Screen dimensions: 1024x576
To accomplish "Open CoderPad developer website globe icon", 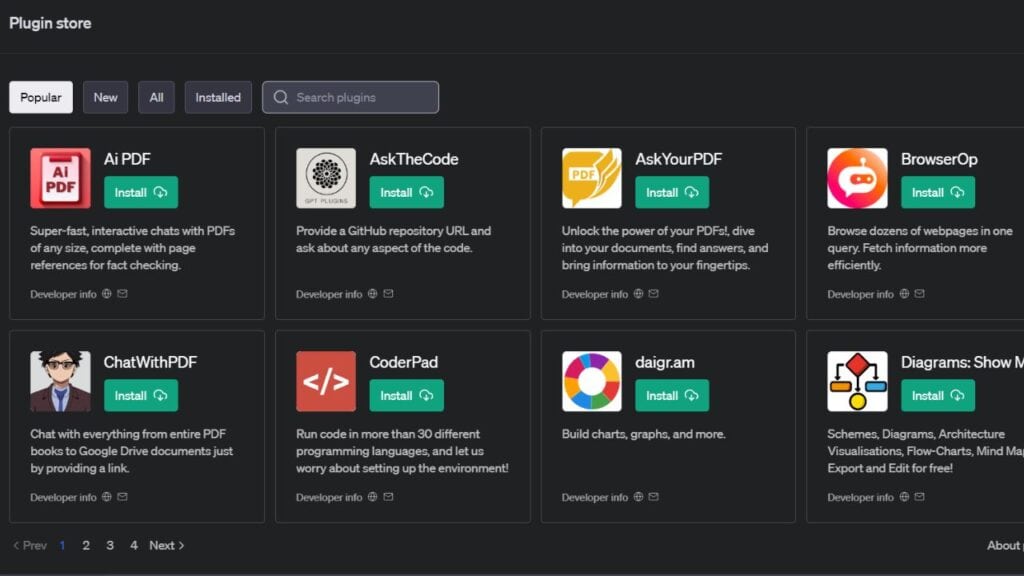I will click(372, 497).
